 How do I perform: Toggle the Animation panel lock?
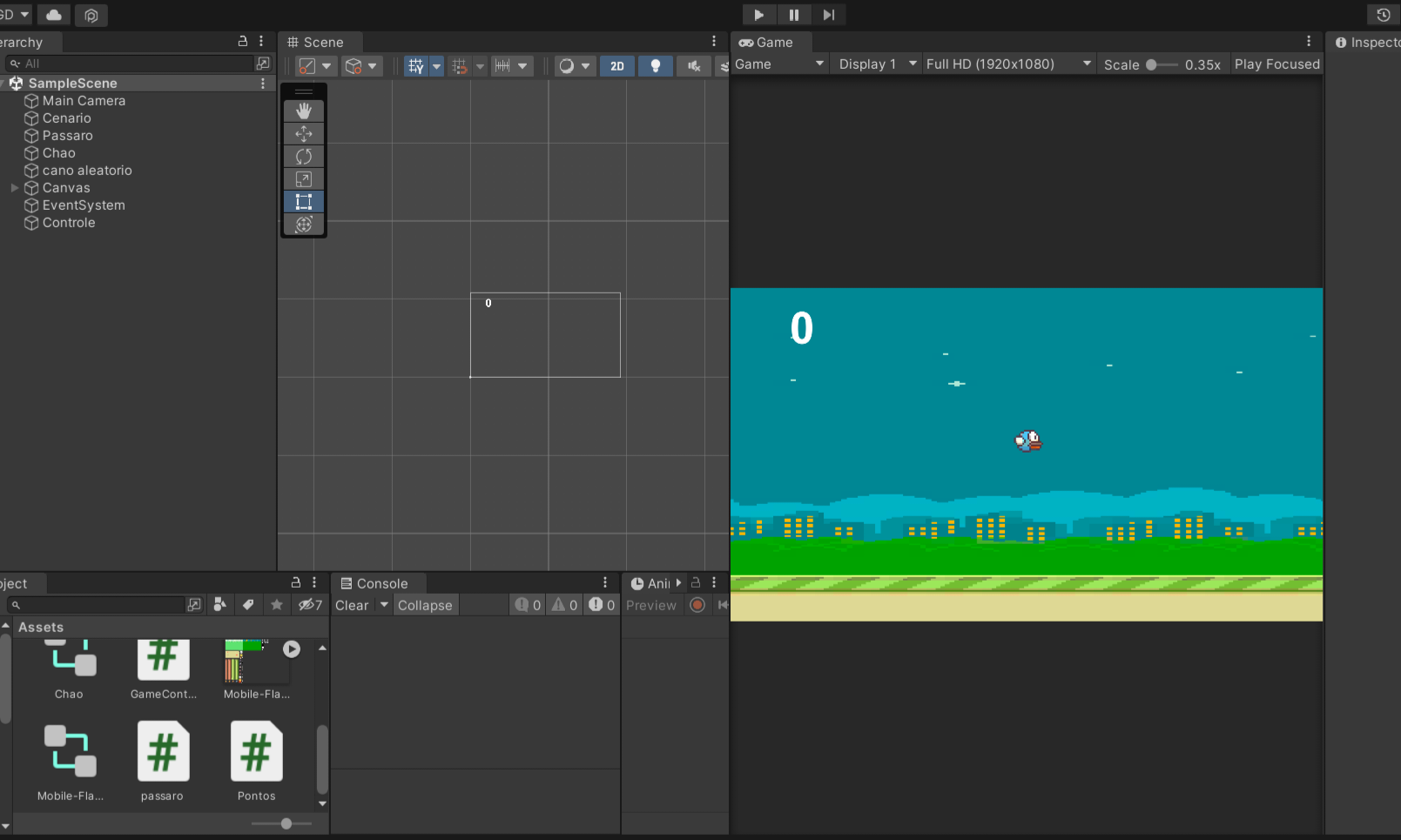click(x=696, y=582)
